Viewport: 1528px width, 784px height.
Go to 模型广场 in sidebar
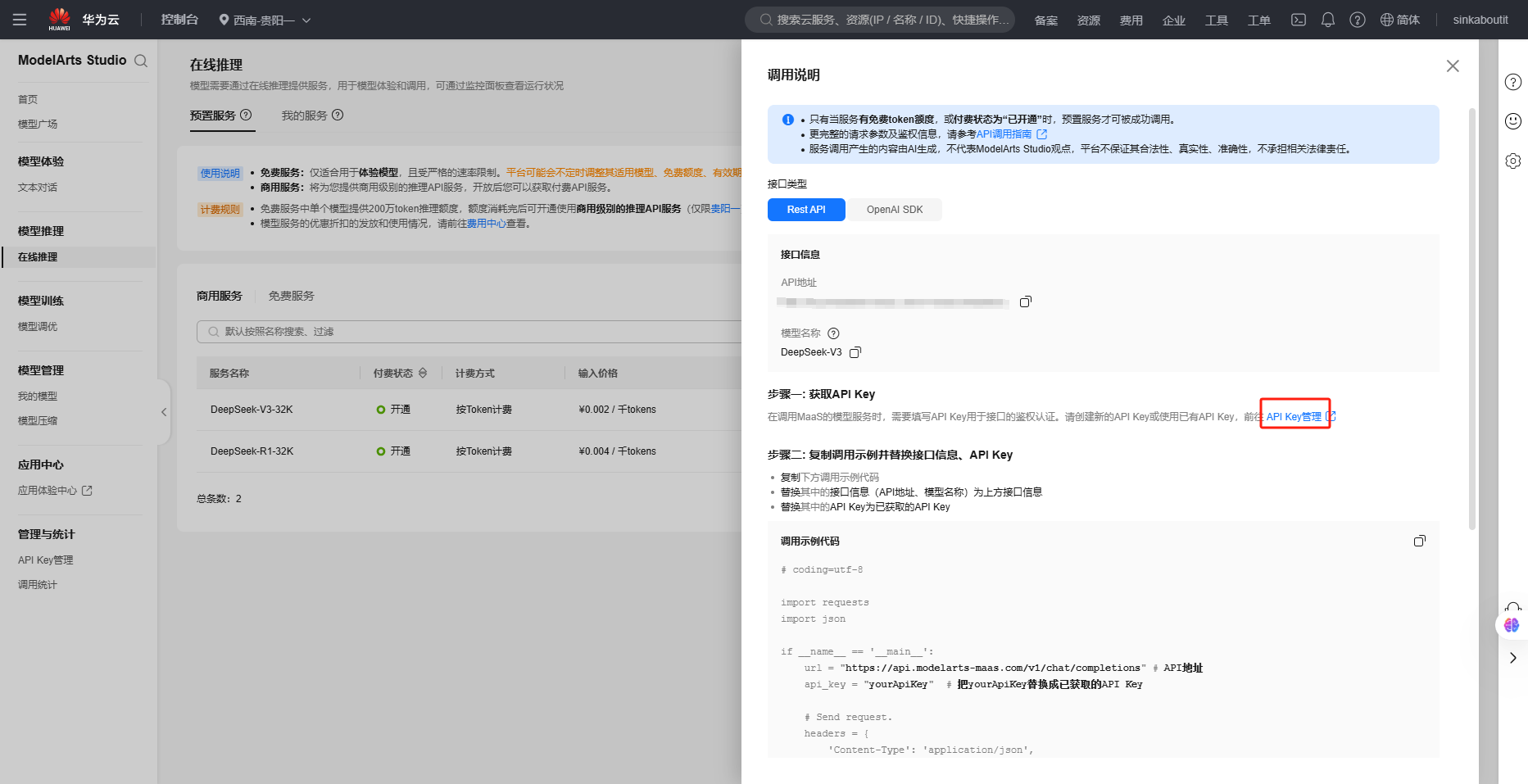38,124
